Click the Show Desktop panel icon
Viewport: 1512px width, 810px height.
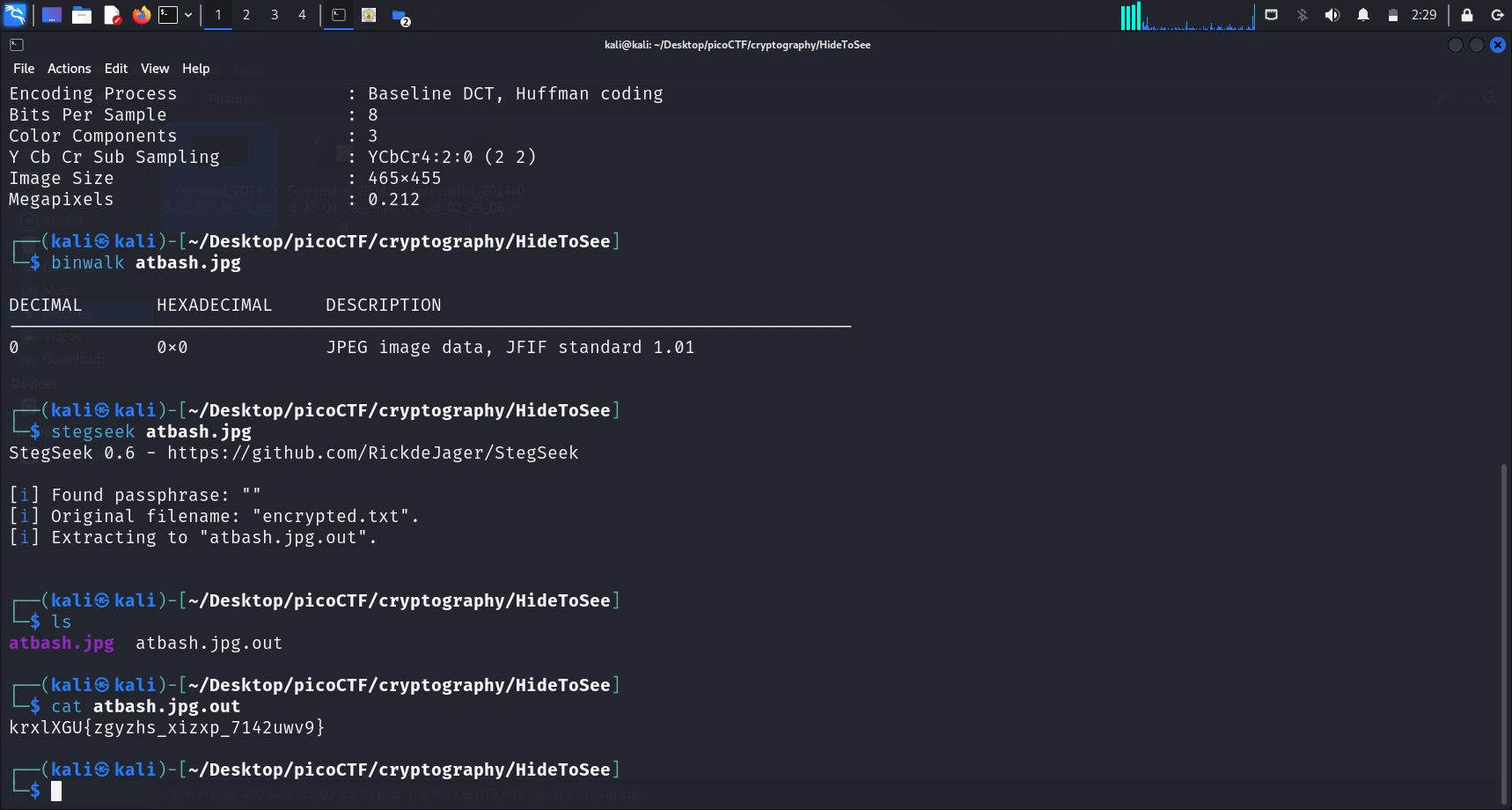(52, 15)
